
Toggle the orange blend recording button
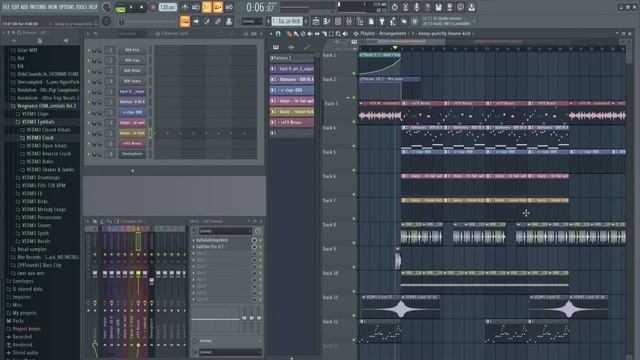pos(218,7)
